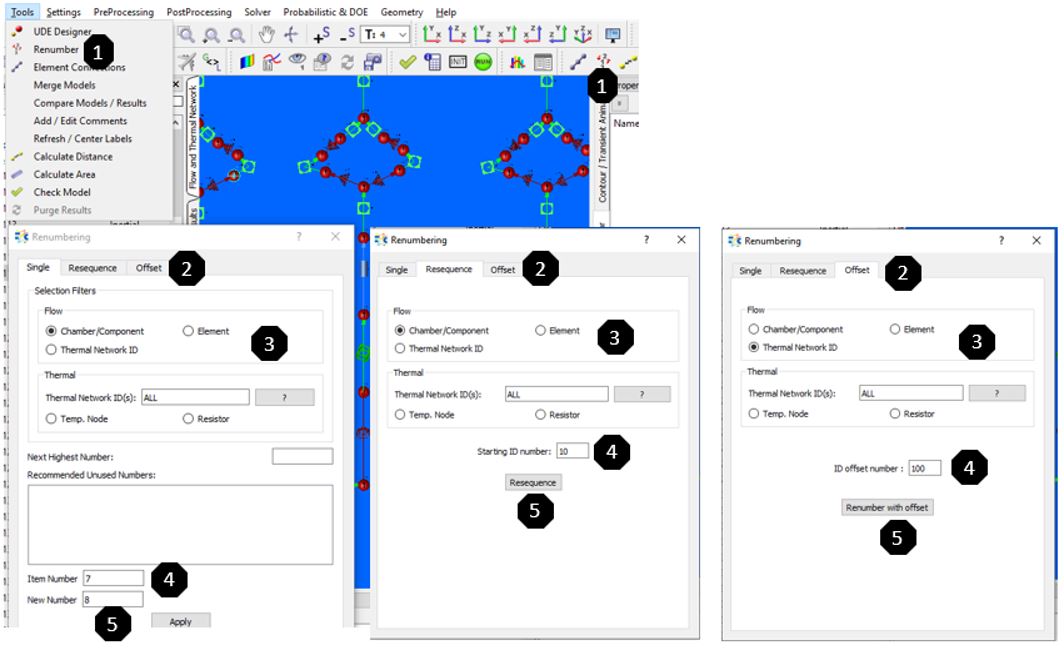Select Temp. Node radio in the Resequence dialog
The image size is (1064, 650).
pos(401,414)
